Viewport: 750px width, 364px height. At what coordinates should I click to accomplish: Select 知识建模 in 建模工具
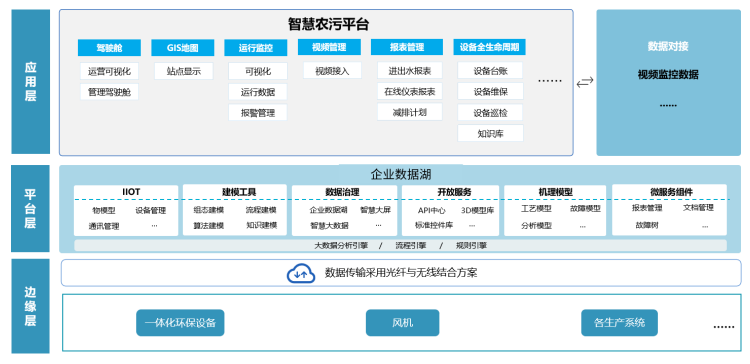261,225
